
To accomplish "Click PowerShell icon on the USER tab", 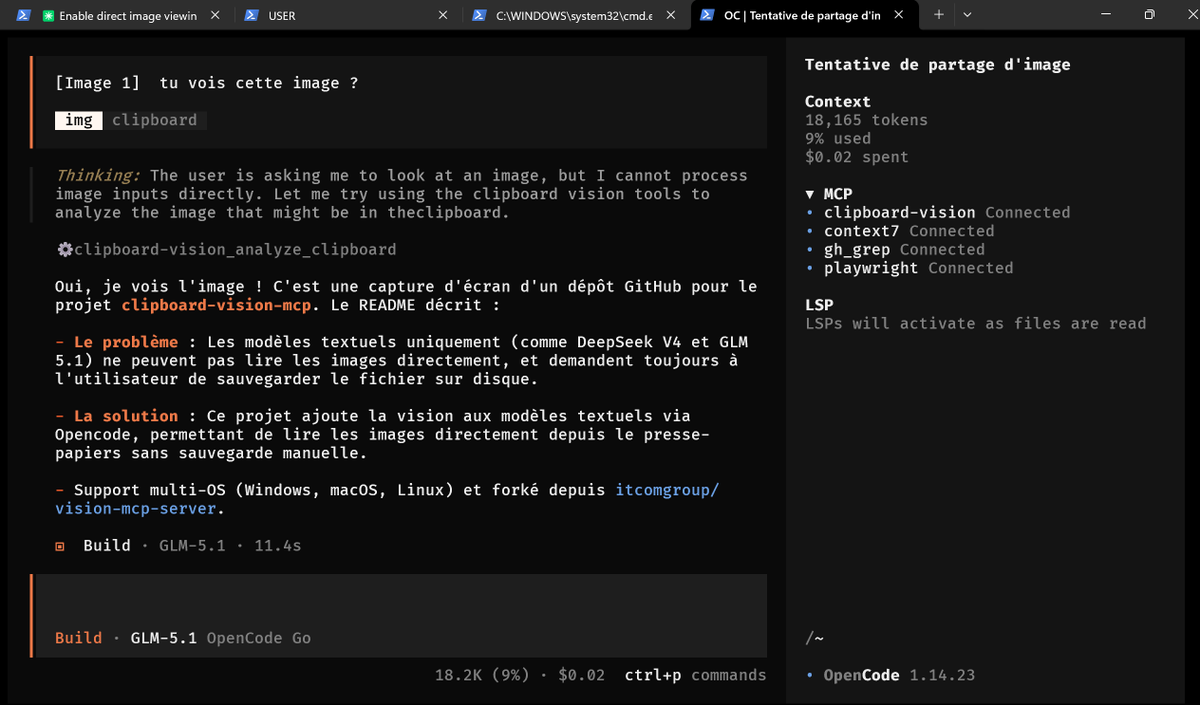I will click(252, 16).
